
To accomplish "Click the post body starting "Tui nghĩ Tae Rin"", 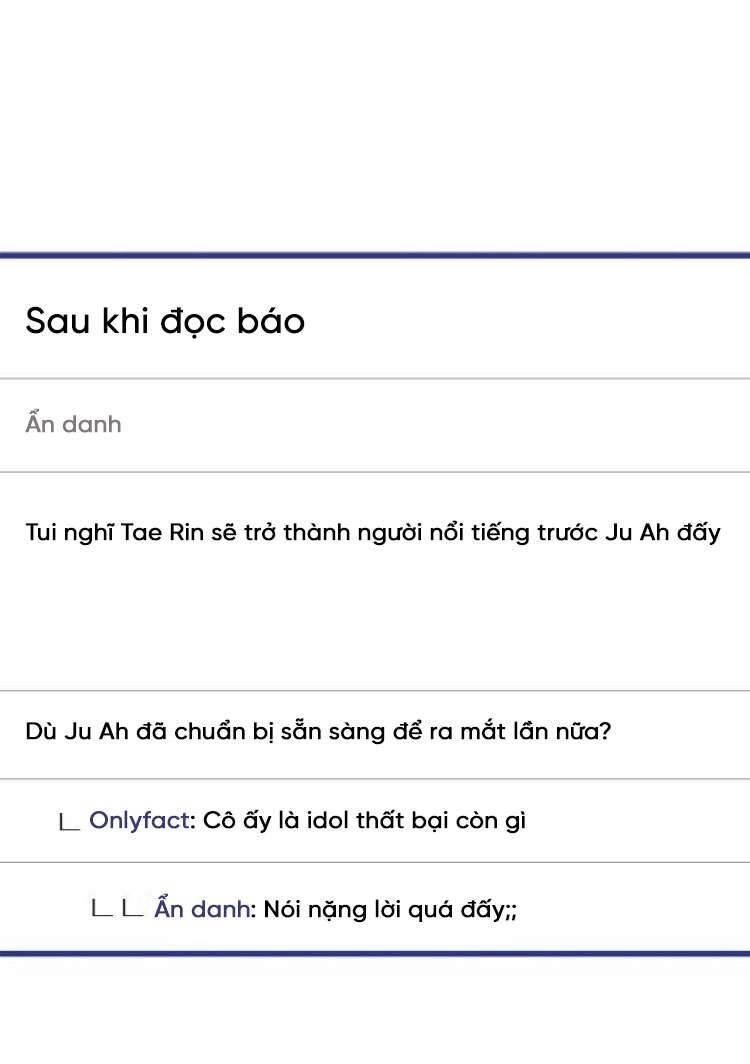I will (x=372, y=532).
